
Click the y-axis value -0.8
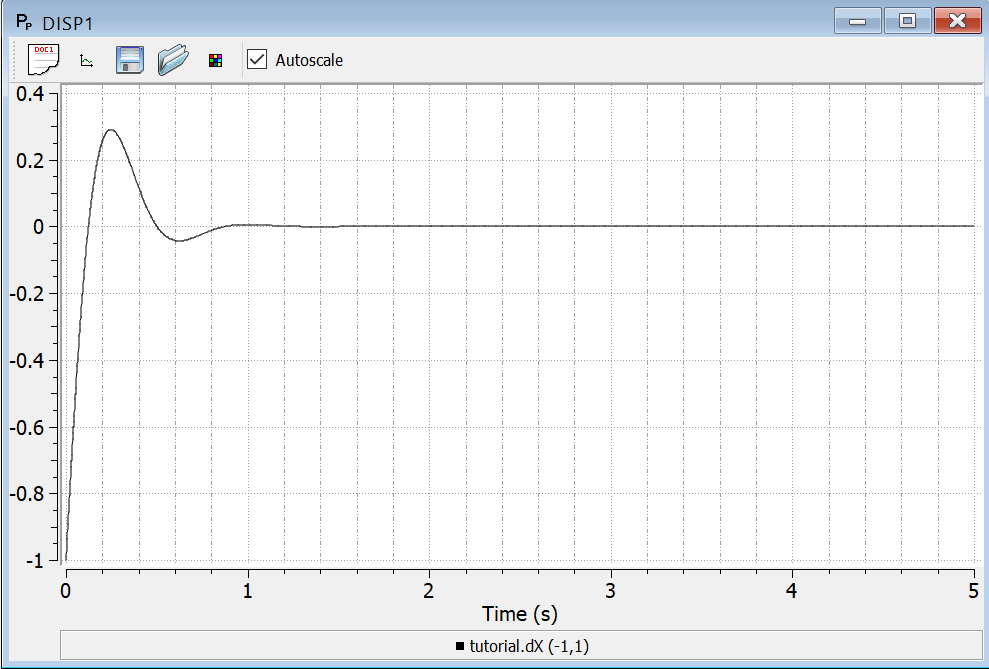tap(26, 494)
